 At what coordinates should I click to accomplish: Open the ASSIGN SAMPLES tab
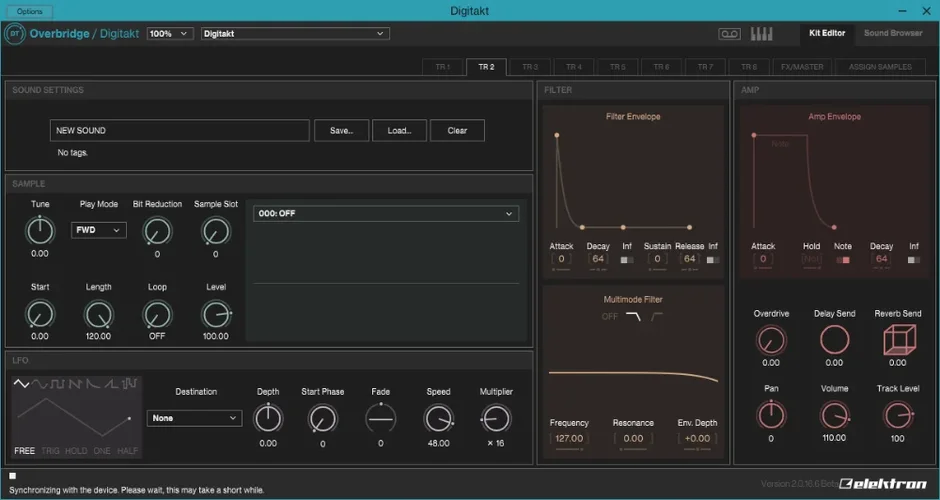pyautogui.click(x=880, y=67)
